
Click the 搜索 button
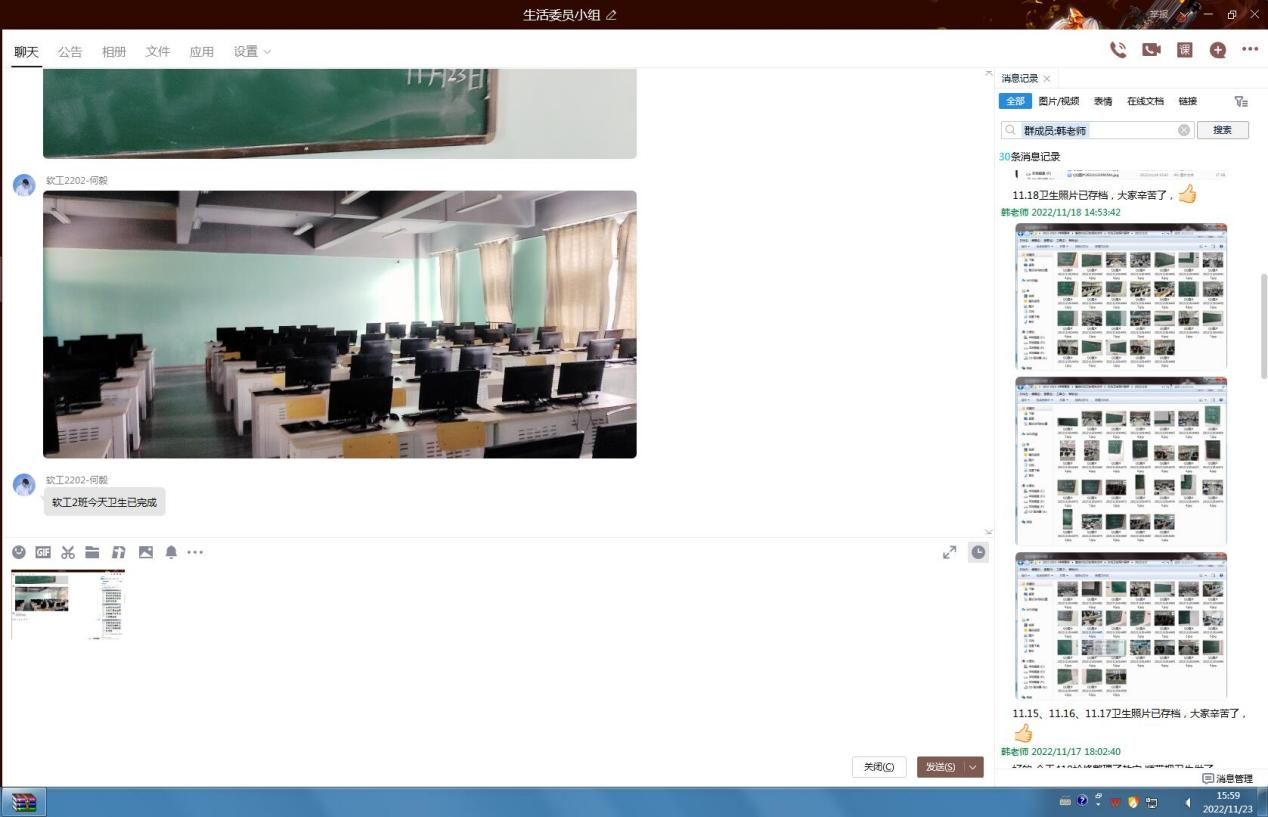1222,130
